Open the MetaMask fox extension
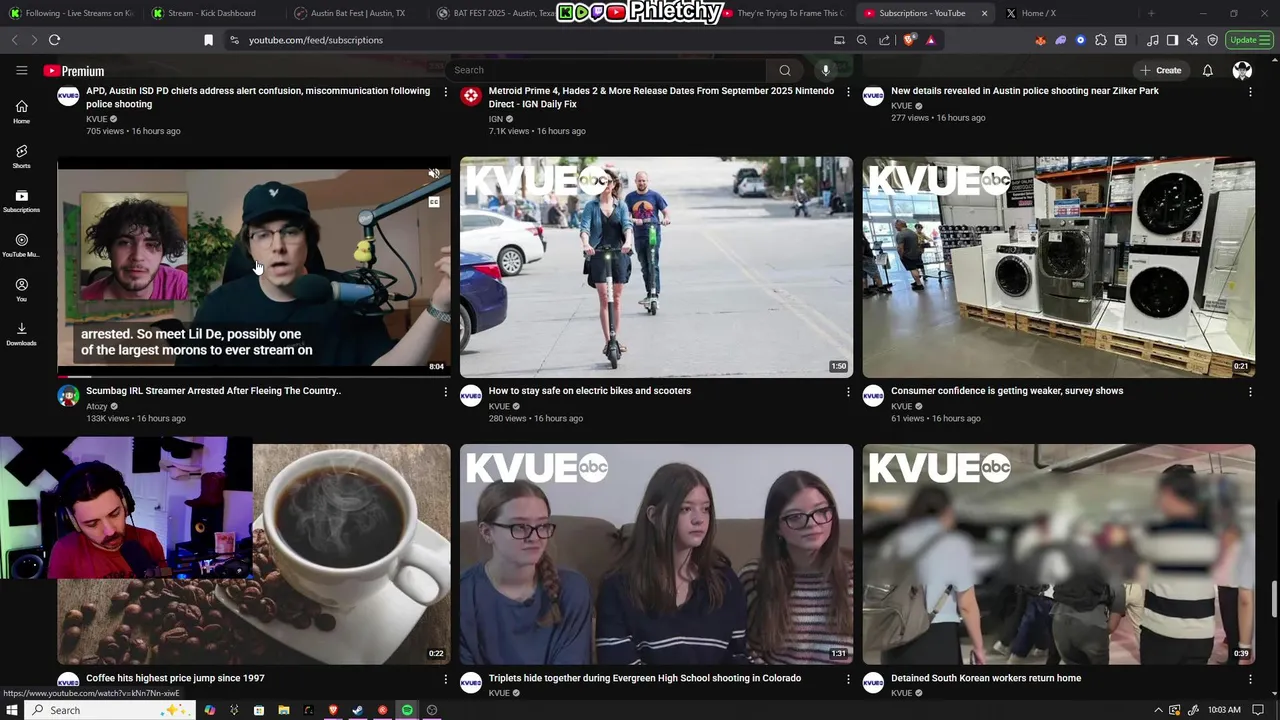Viewport: 1280px width, 720px height. pos(1041,40)
